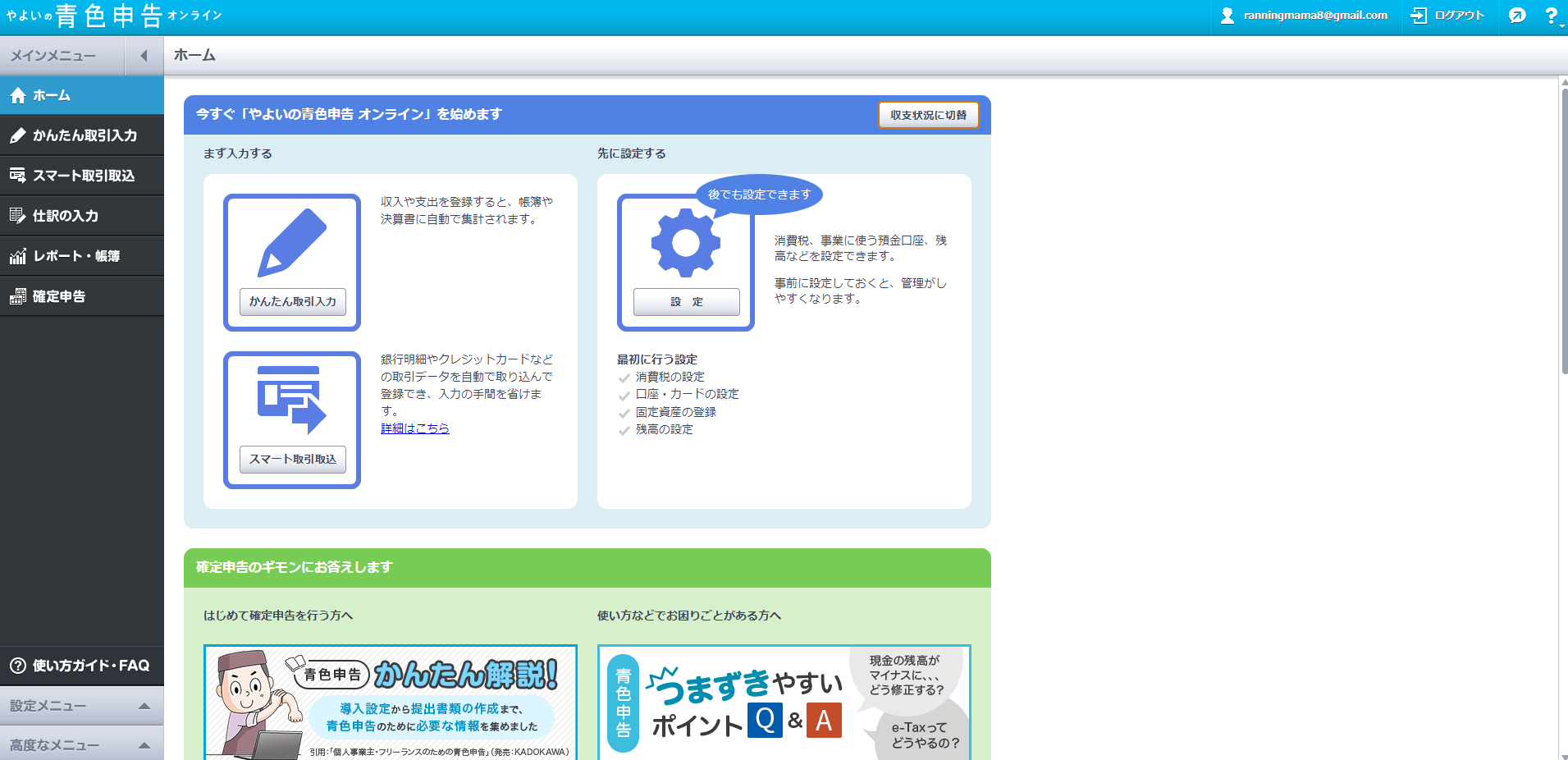Image resolution: width=1568 pixels, height=760 pixels.
Task: Follow the 詳細はこちら link
Action: [x=414, y=428]
